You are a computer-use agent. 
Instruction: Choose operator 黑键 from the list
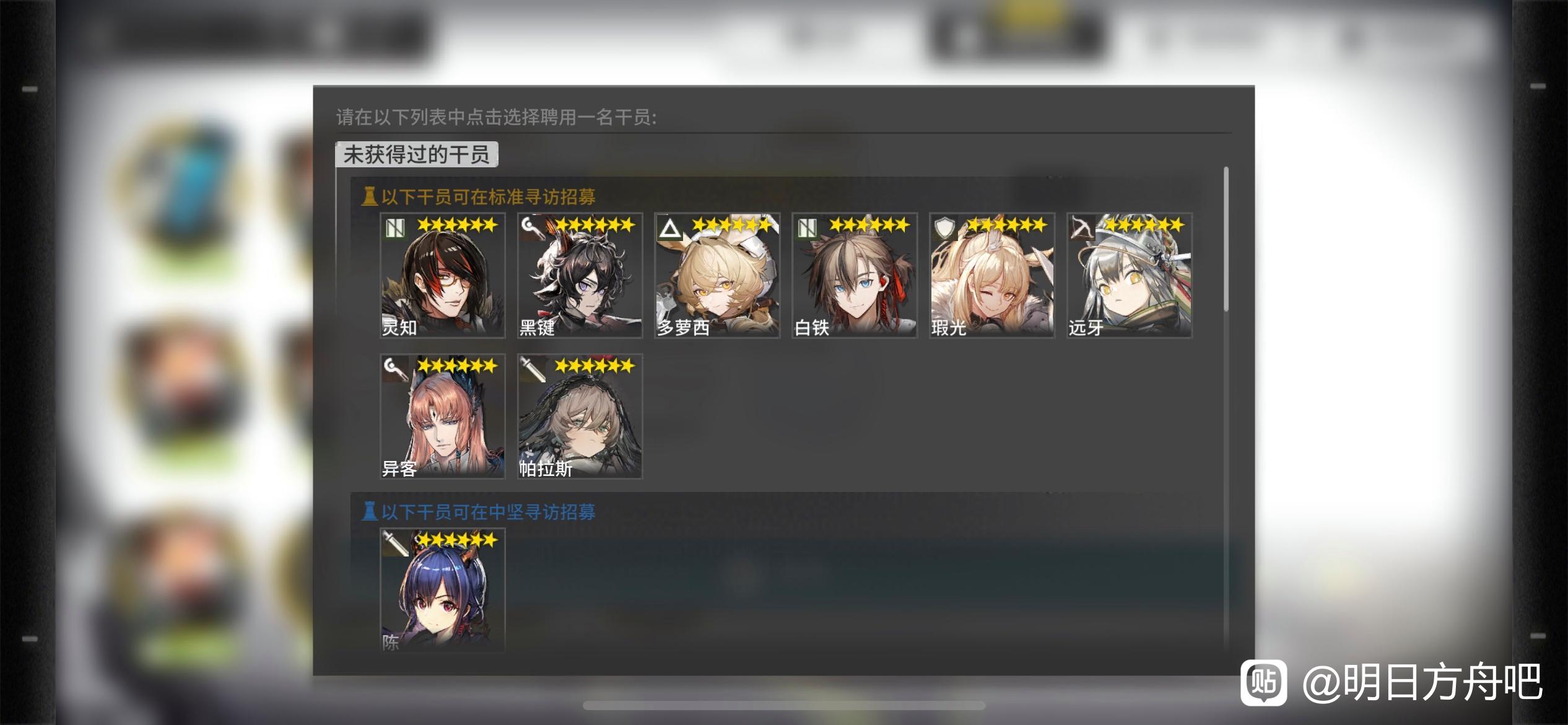coord(580,276)
